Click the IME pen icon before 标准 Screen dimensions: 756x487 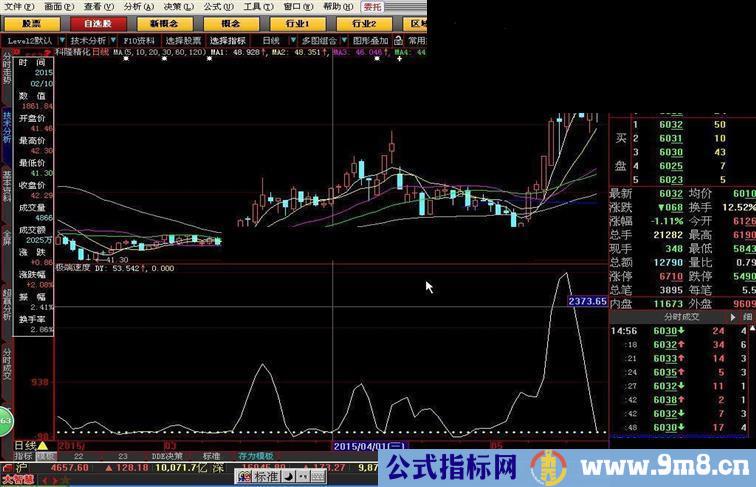246,477
